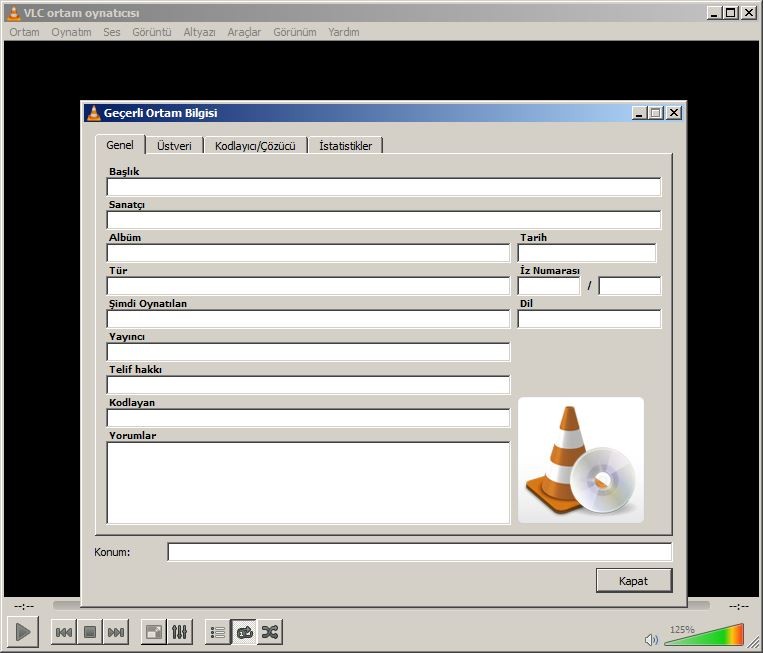763x653 pixels.
Task: Show the playlist via list icon
Action: coord(218,632)
